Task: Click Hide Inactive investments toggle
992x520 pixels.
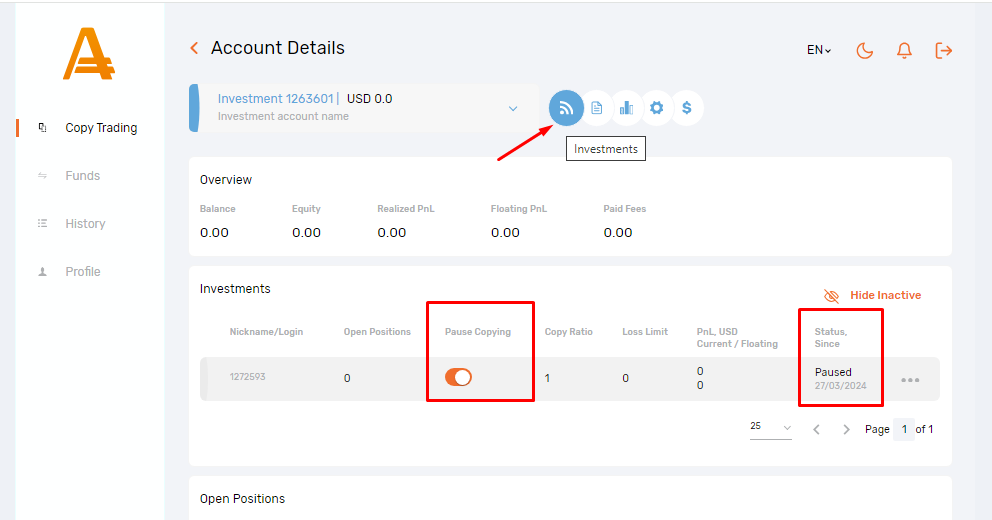Action: (872, 296)
